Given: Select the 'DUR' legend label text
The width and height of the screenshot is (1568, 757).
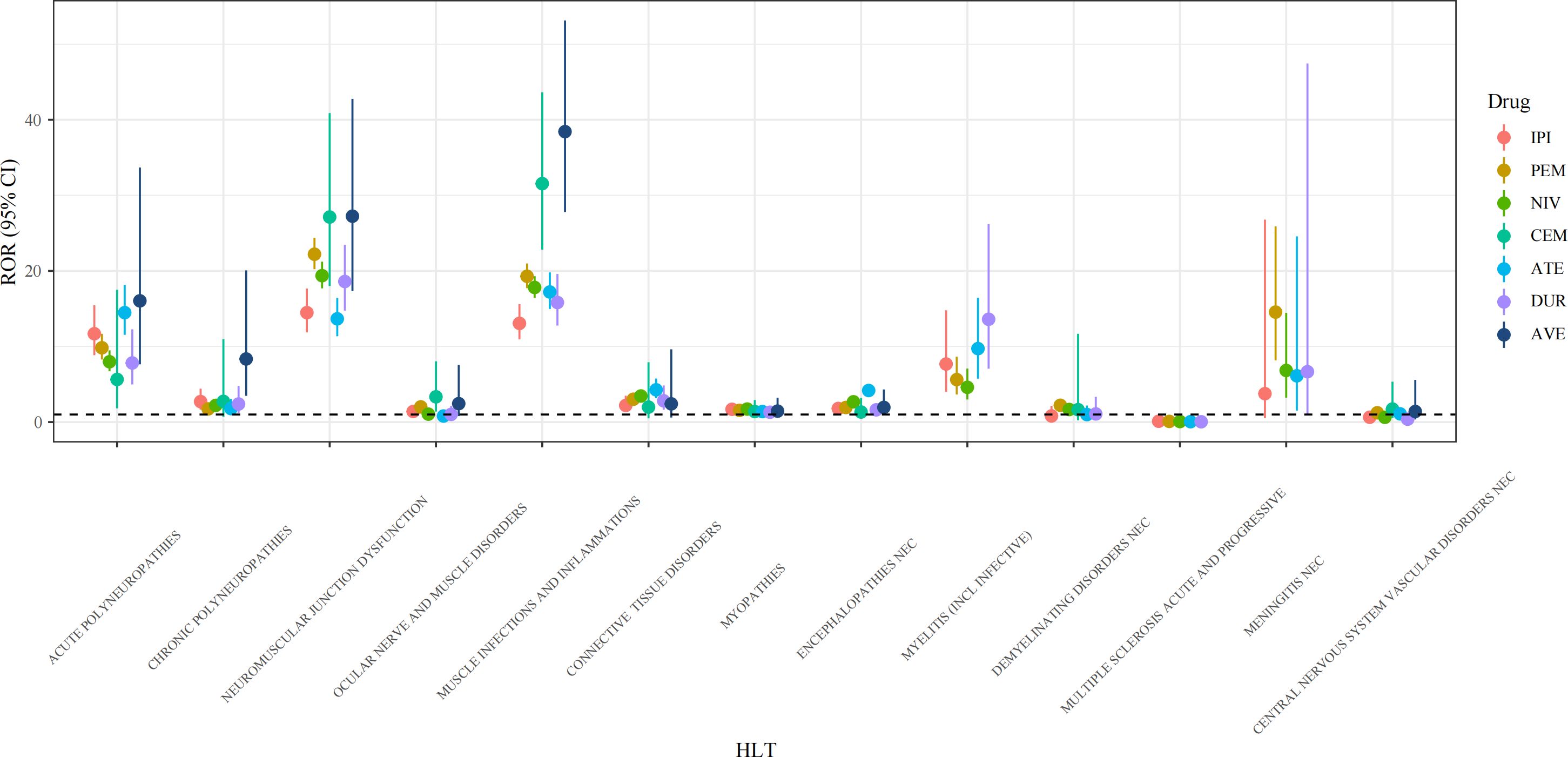Looking at the screenshot, I should pos(1548,302).
